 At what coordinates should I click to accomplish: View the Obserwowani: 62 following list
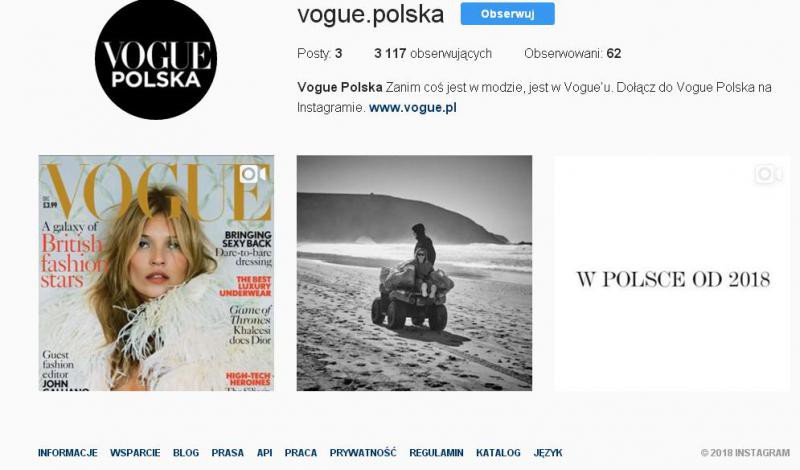572,54
